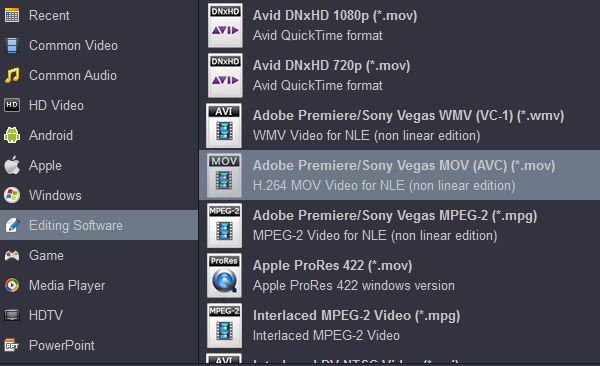The image size is (600, 366).
Task: Select the Common Video category
Action: pyautogui.click(x=99, y=46)
